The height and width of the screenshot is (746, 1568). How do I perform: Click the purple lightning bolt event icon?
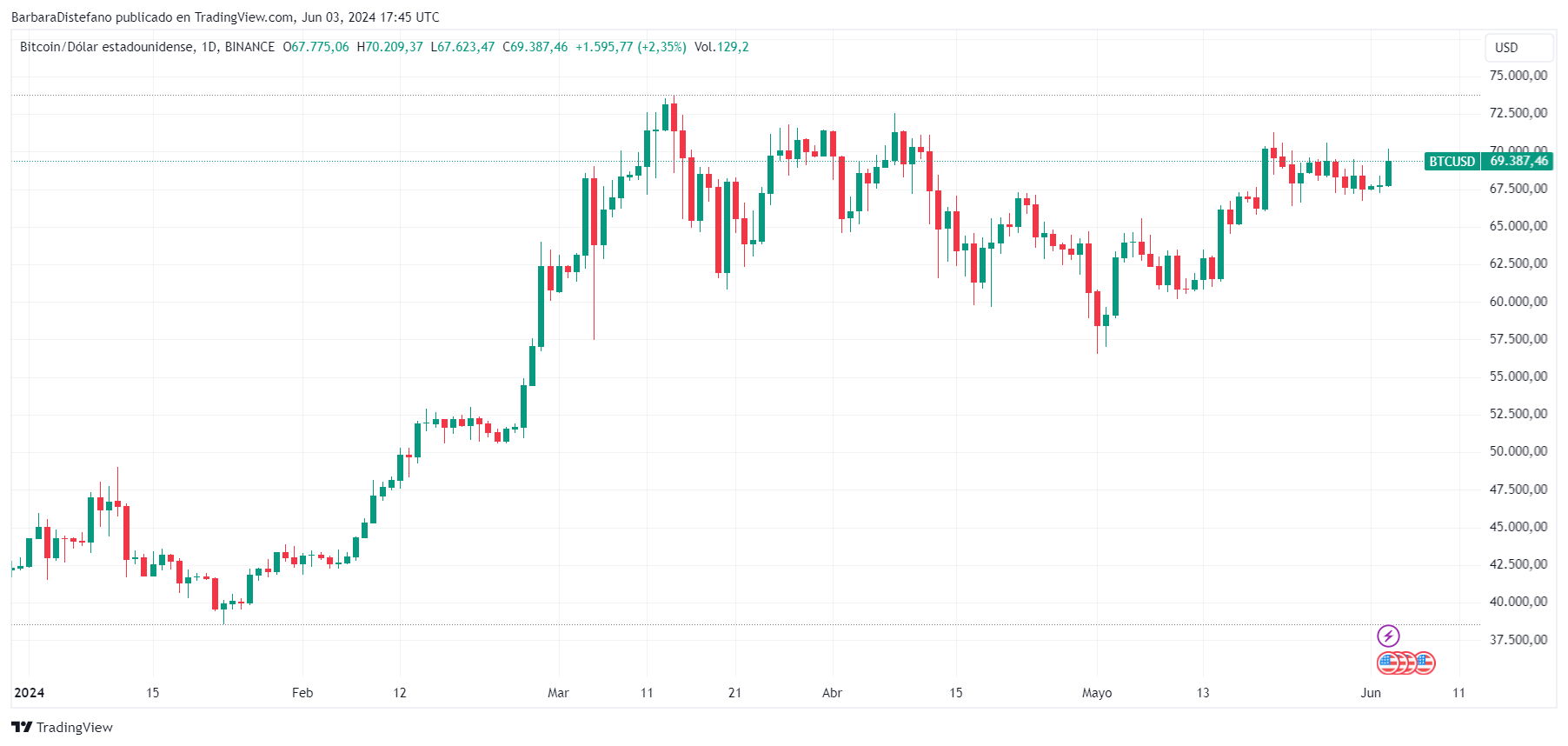coord(1388,636)
